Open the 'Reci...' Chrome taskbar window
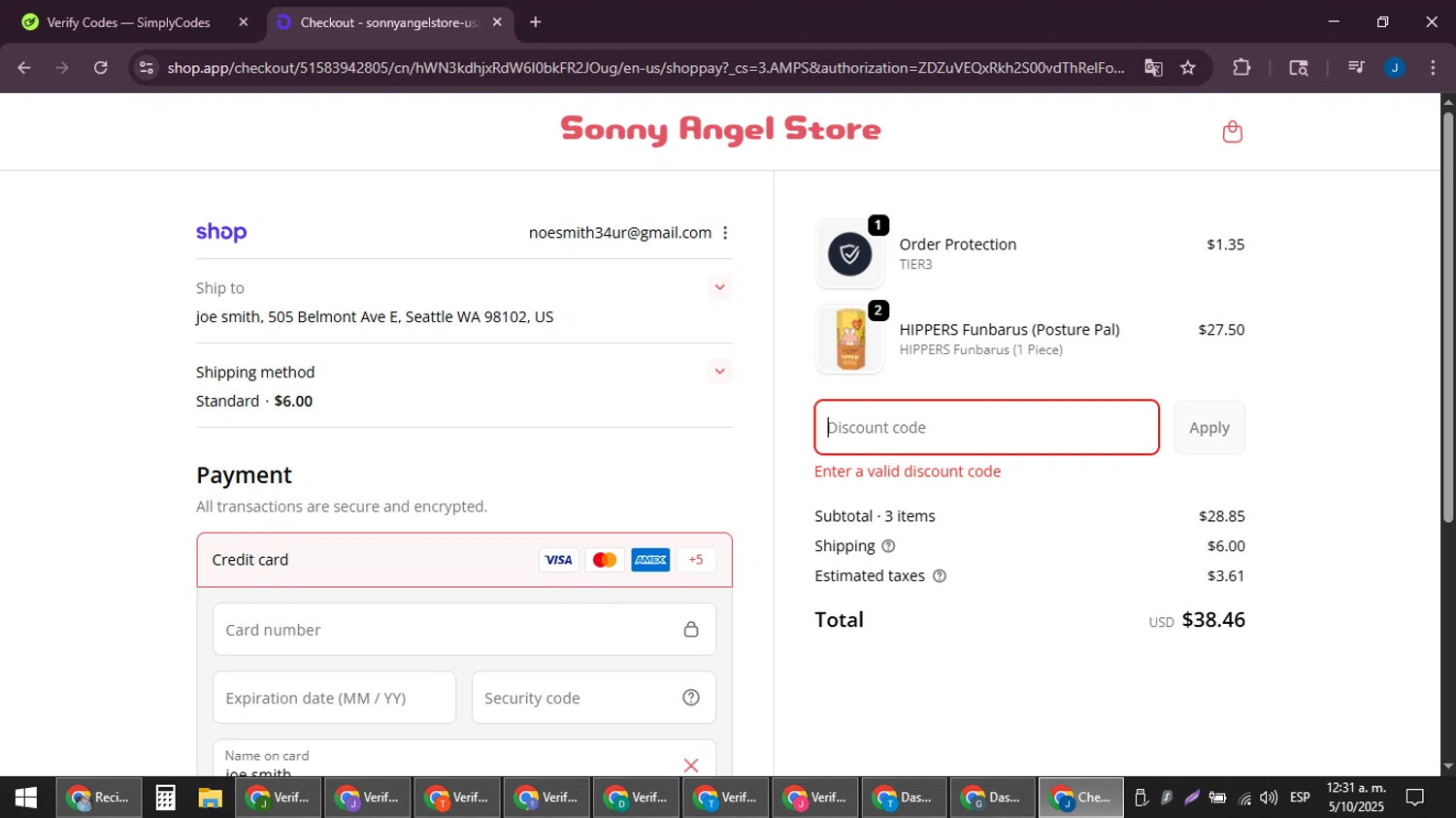1456x818 pixels. [x=98, y=798]
